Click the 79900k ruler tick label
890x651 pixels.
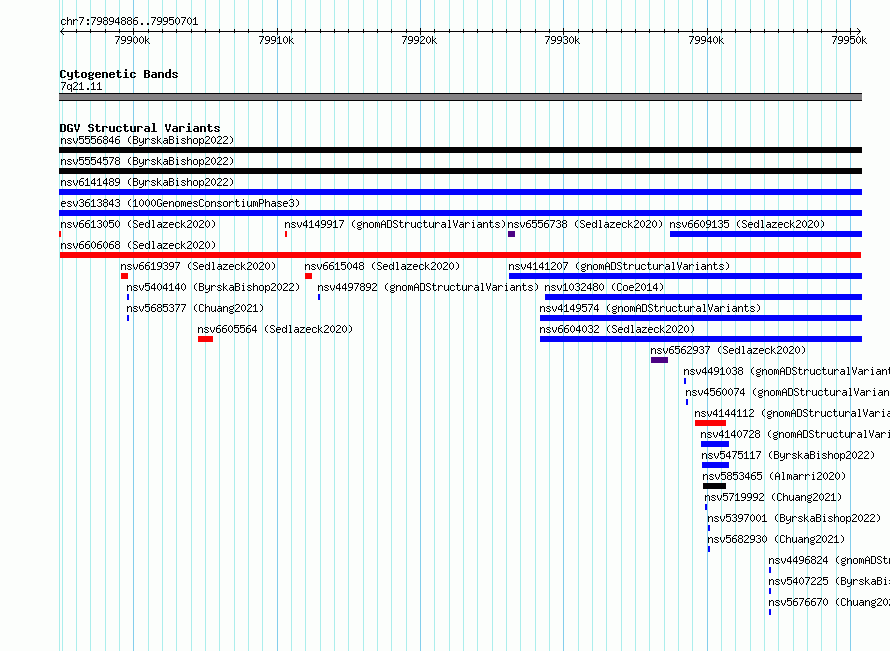132,40
